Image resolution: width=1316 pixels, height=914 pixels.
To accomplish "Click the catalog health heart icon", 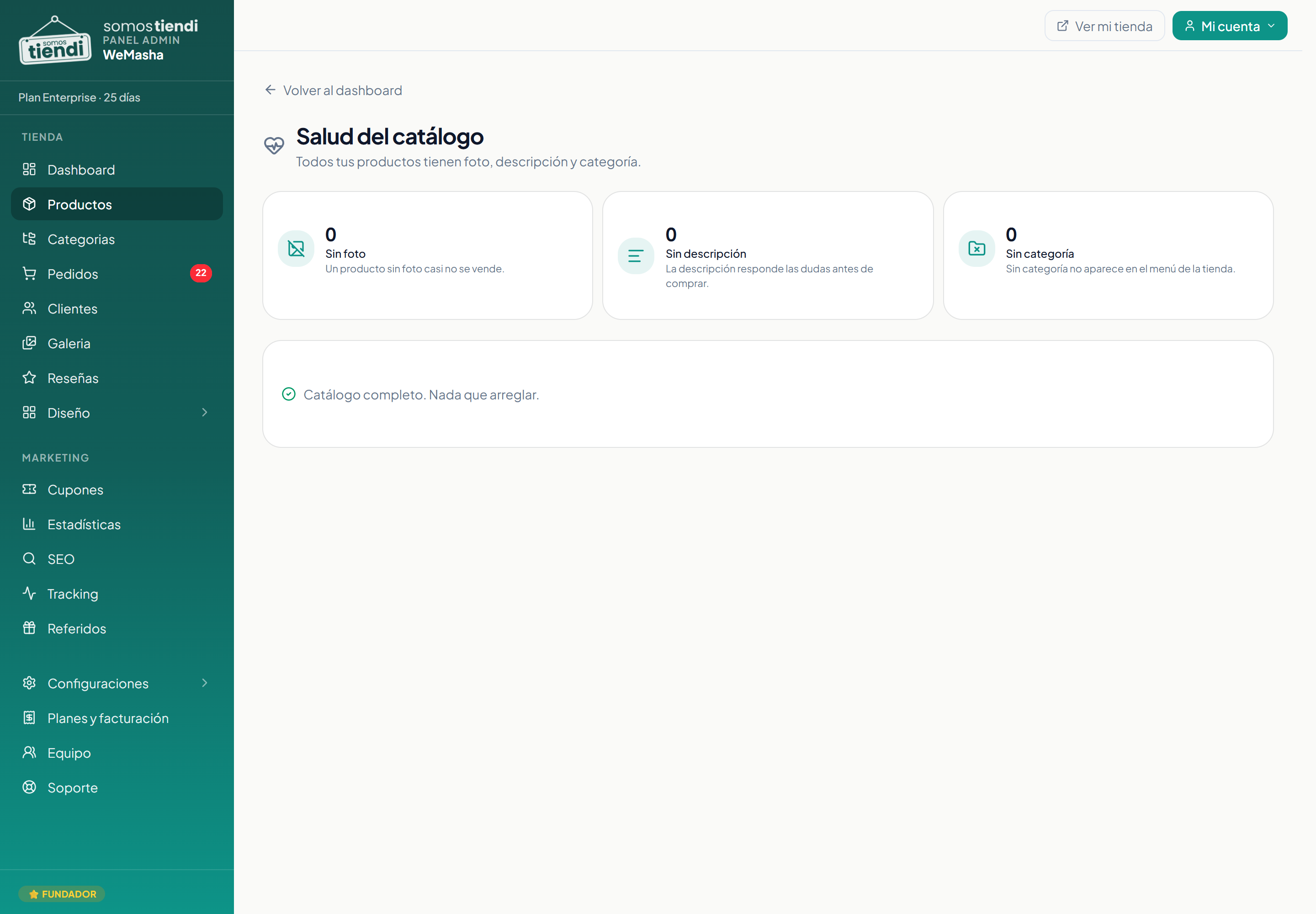I will tap(274, 145).
